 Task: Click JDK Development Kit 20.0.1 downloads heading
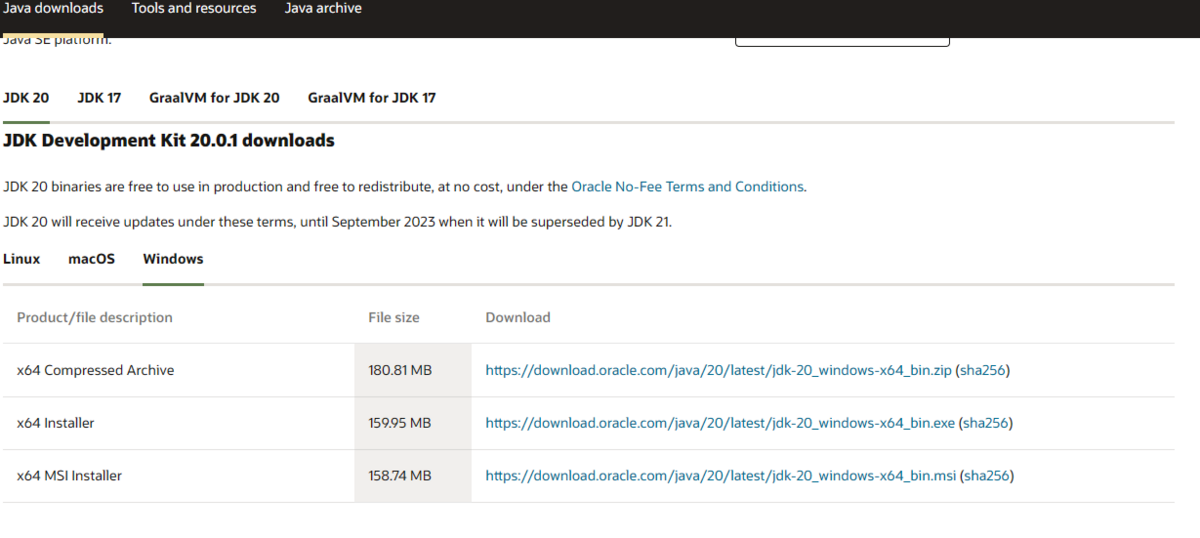(x=169, y=141)
